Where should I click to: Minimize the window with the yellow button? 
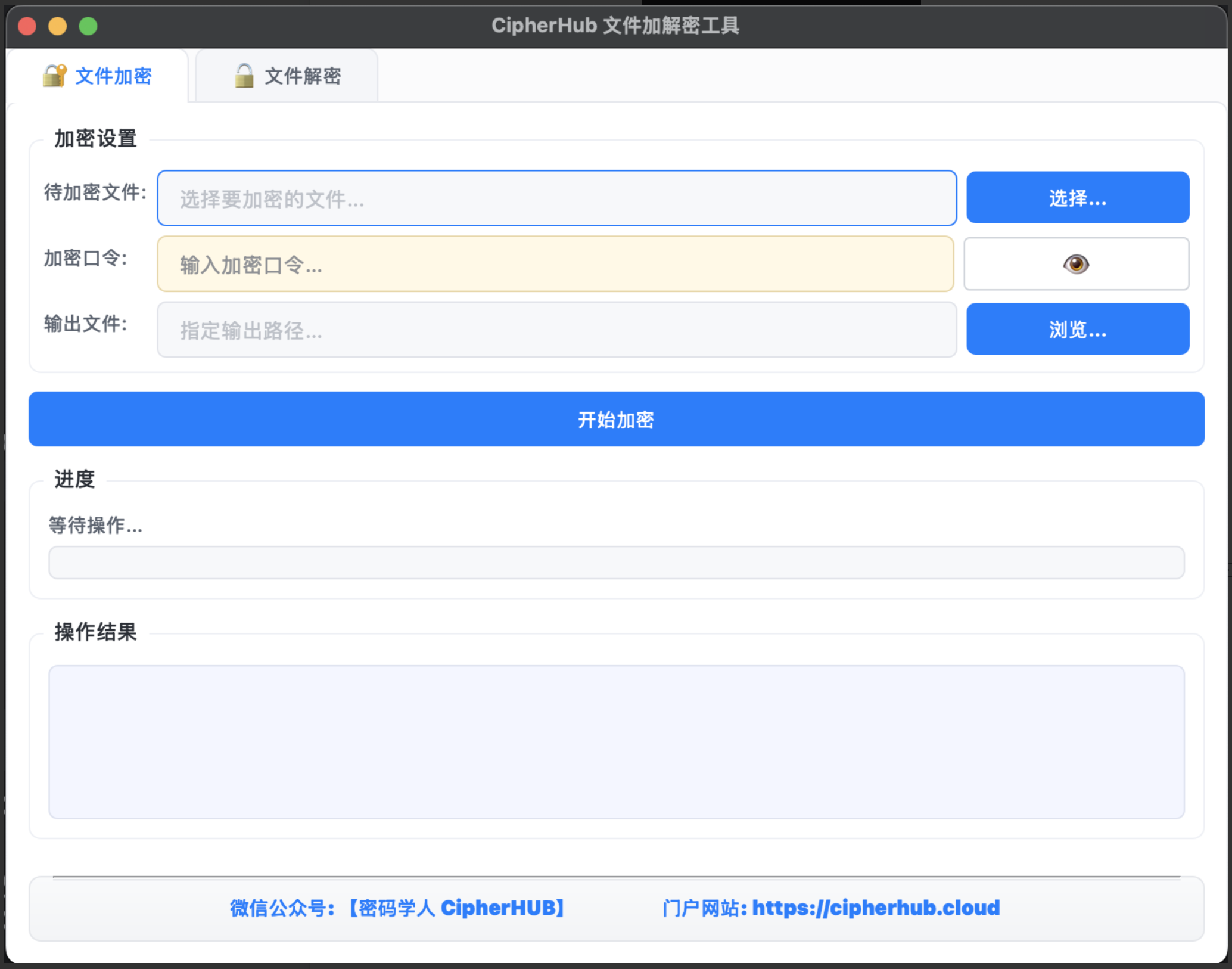point(57,26)
